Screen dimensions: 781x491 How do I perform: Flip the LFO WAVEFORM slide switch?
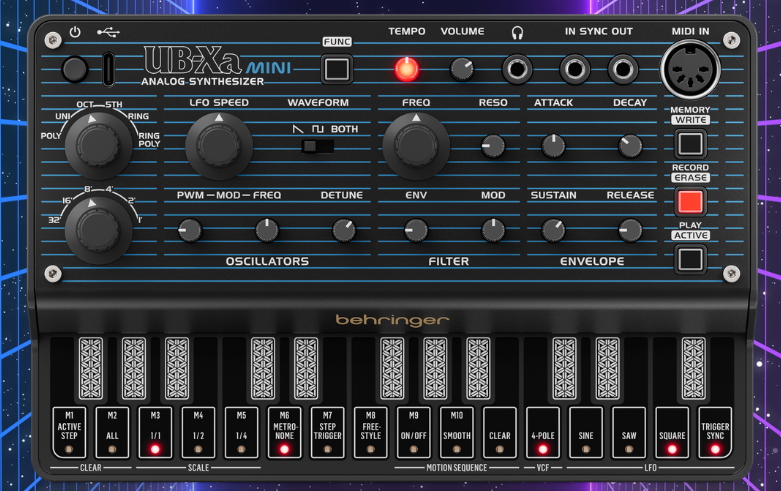pyautogui.click(x=318, y=146)
